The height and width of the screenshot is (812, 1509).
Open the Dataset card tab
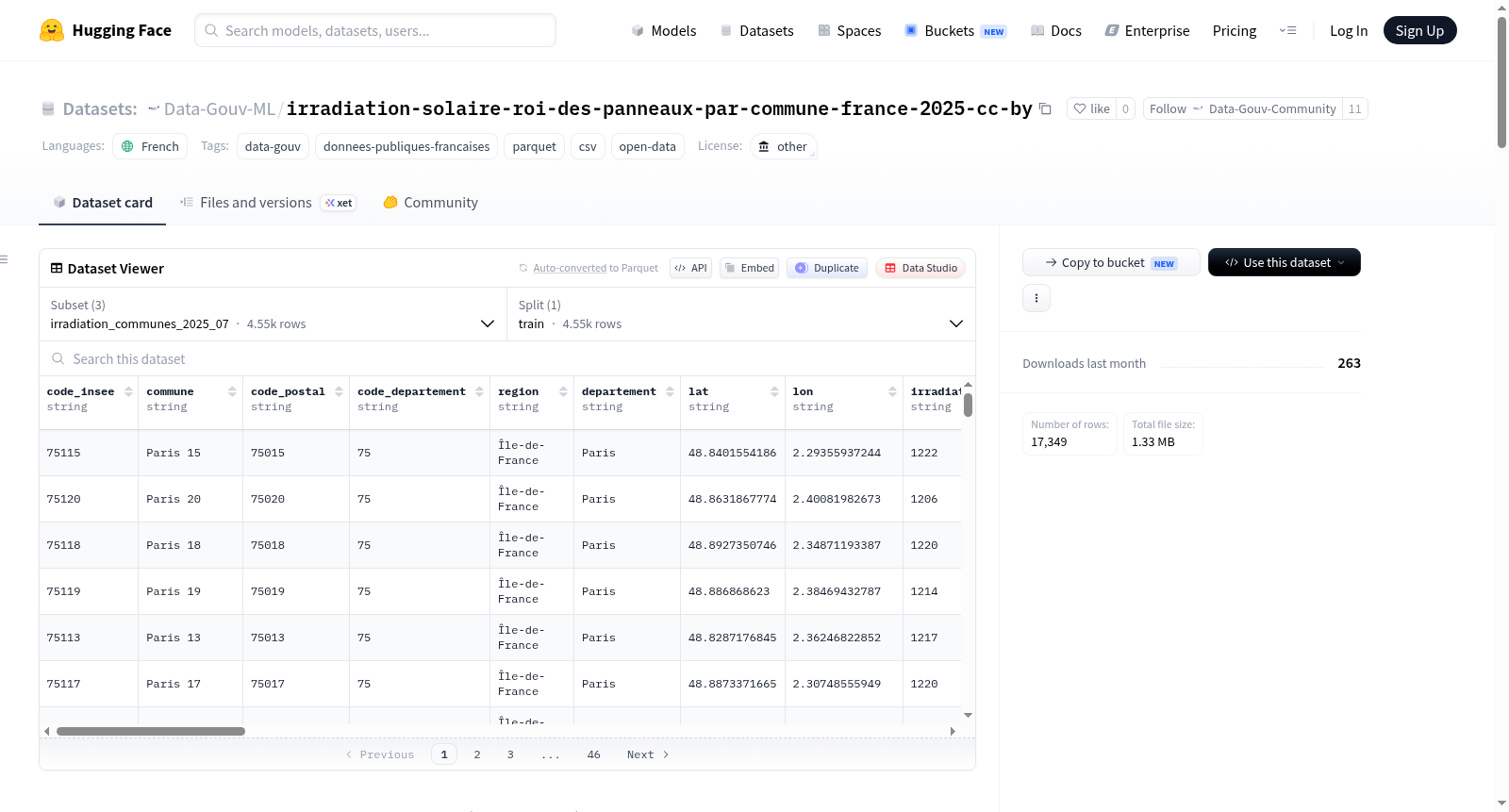coord(103,203)
